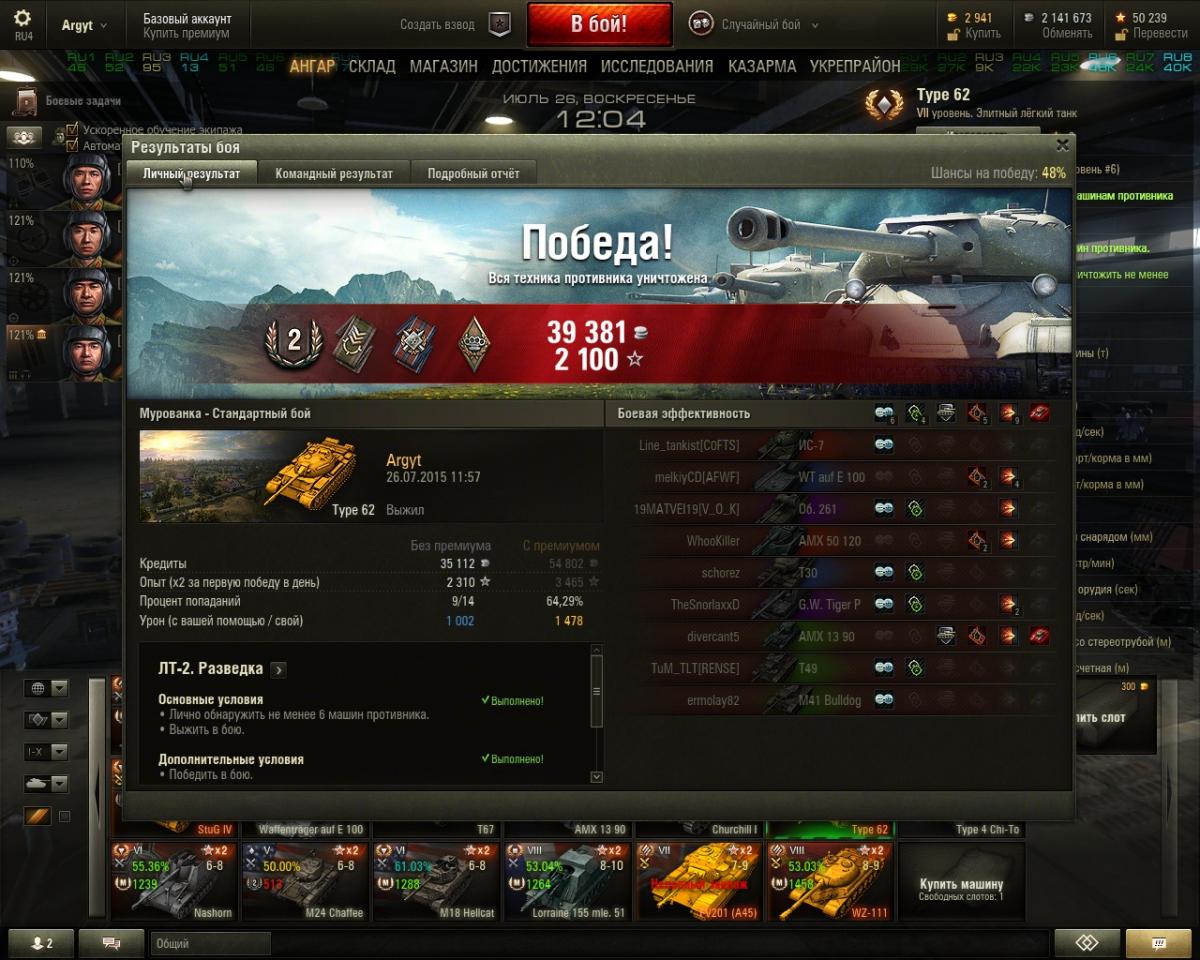Toggle the Автома... checkbox below crew training
Viewport: 1200px width, 960px height.
pyautogui.click(x=72, y=145)
